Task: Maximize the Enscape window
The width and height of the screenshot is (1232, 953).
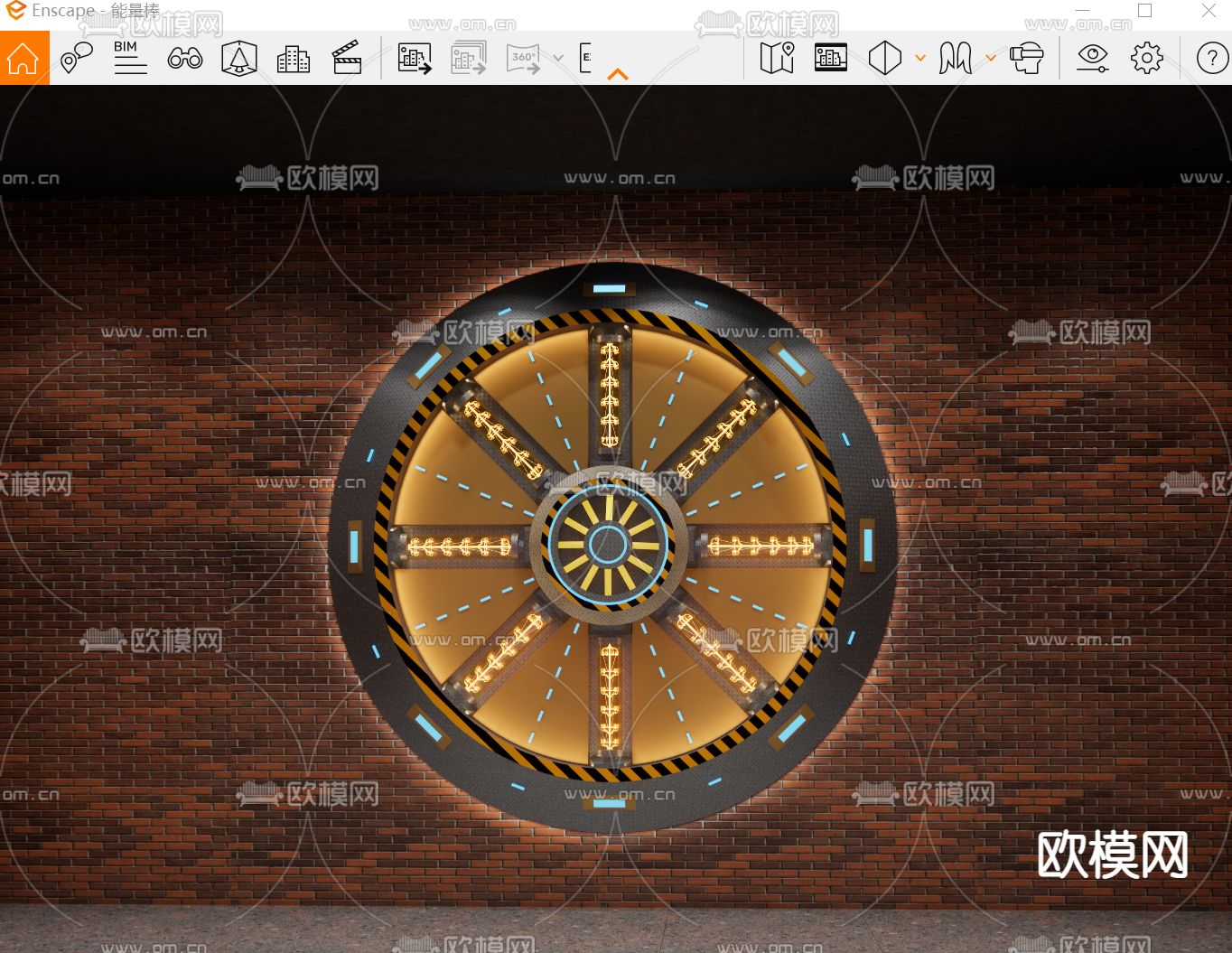Action: pyautogui.click(x=1145, y=11)
